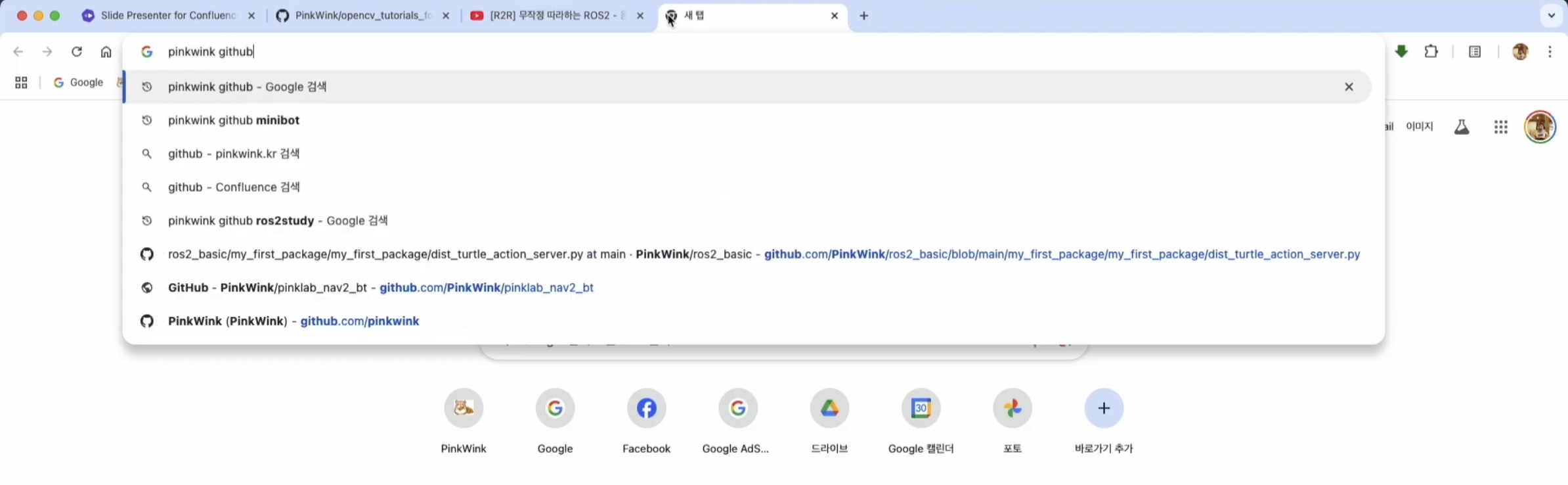Reload the page with refresh icon
Screen dimensions: 1568x485
point(77,51)
